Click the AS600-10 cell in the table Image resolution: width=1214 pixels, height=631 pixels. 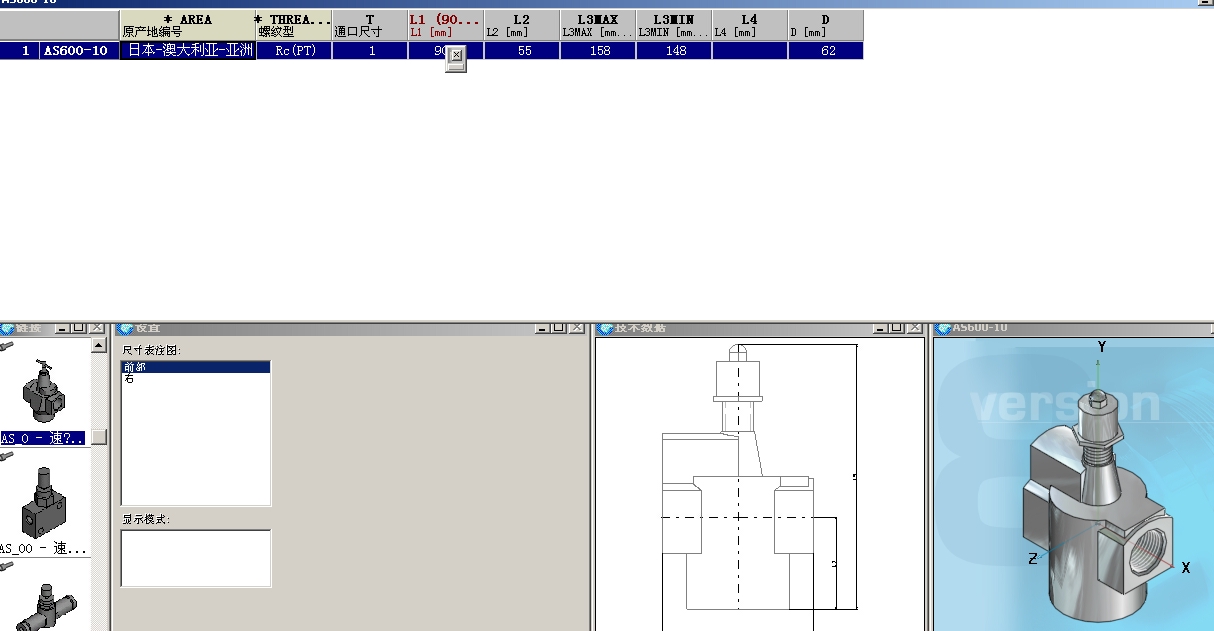point(79,51)
